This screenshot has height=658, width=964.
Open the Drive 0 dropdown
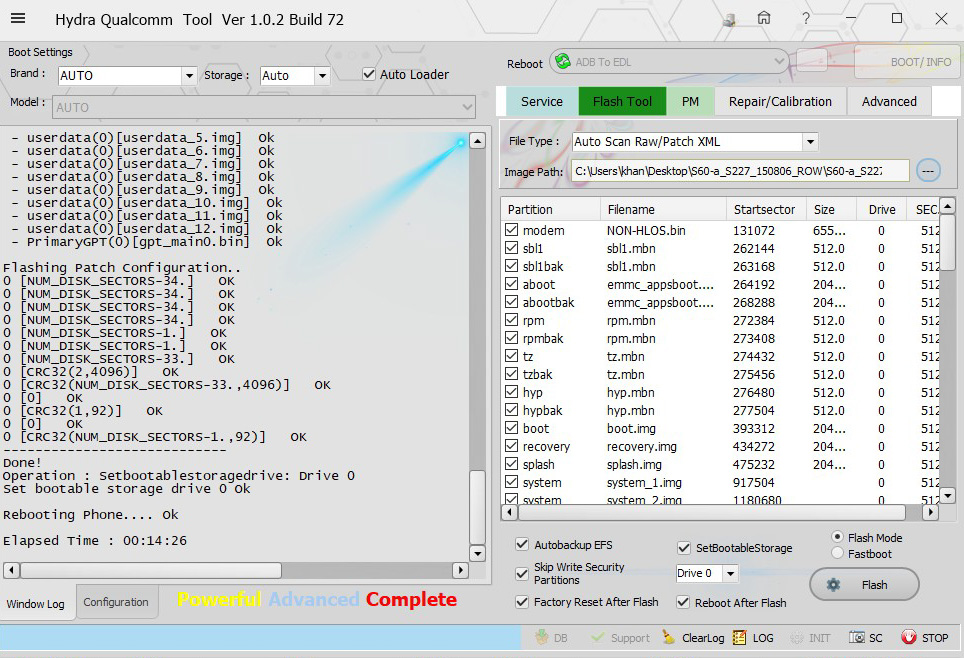click(x=730, y=574)
